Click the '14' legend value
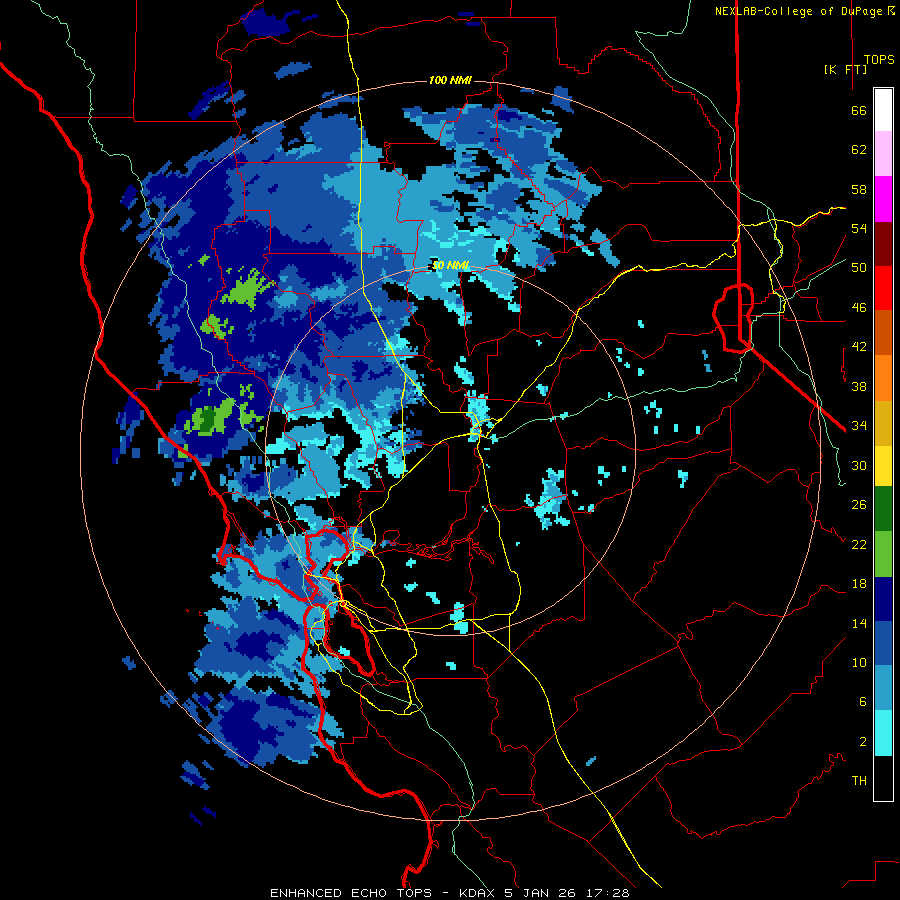 [859, 623]
